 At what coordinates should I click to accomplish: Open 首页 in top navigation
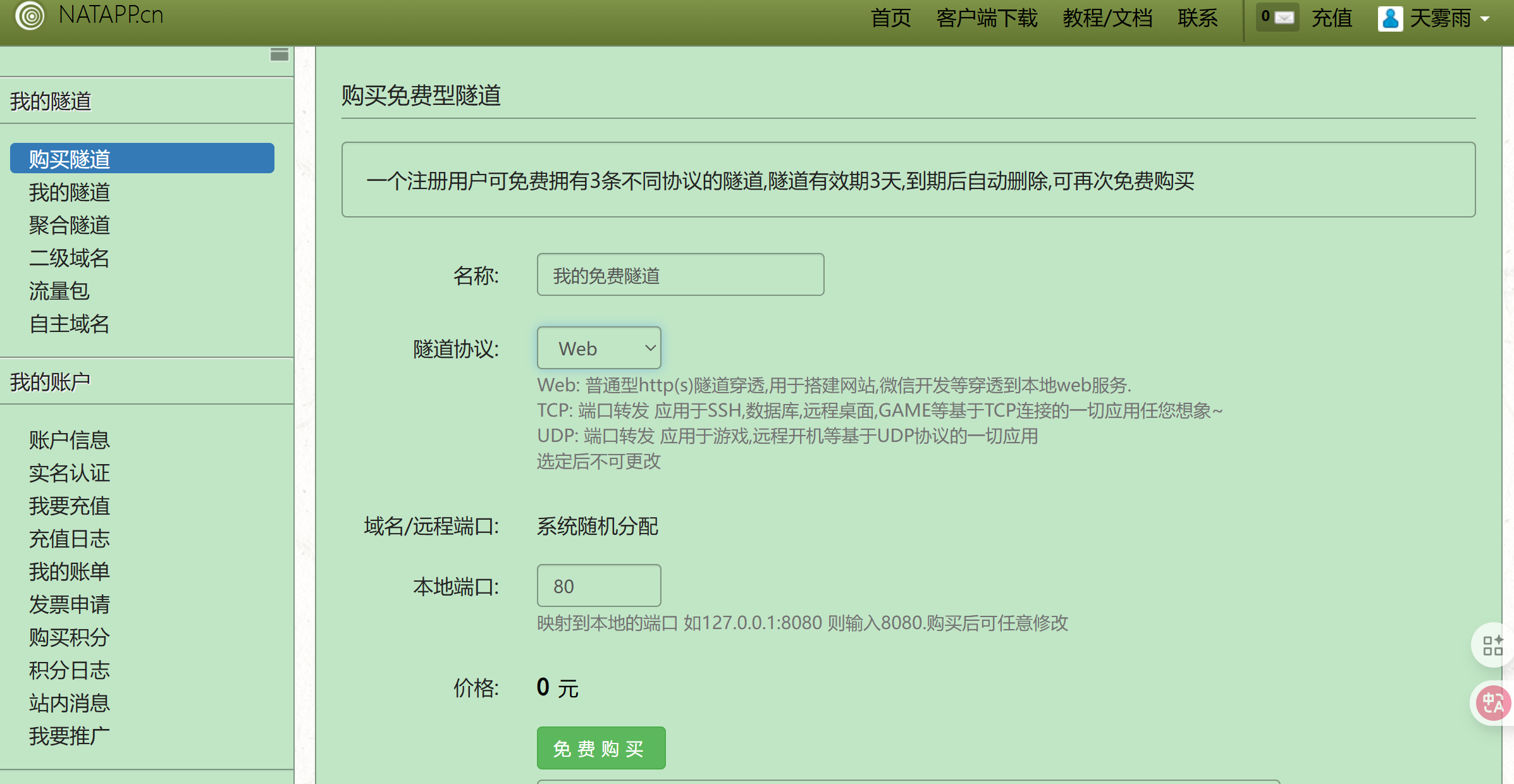click(x=890, y=18)
